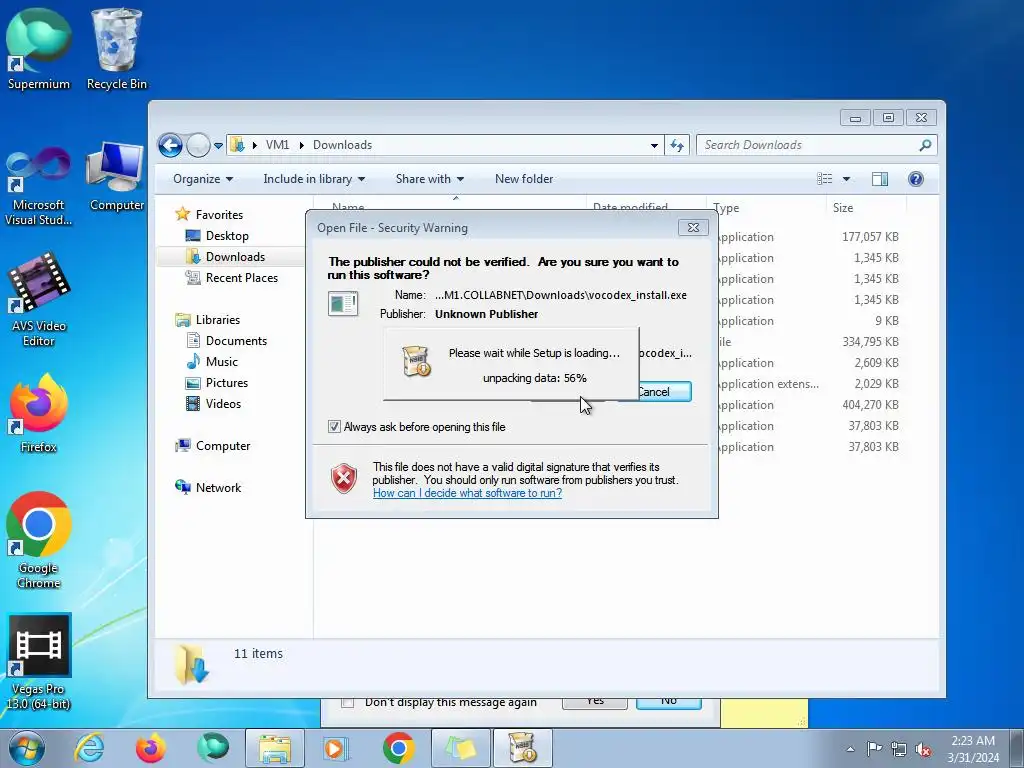Open Internet Explorer in the taskbar
This screenshot has height=768, width=1024.
tap(88, 748)
